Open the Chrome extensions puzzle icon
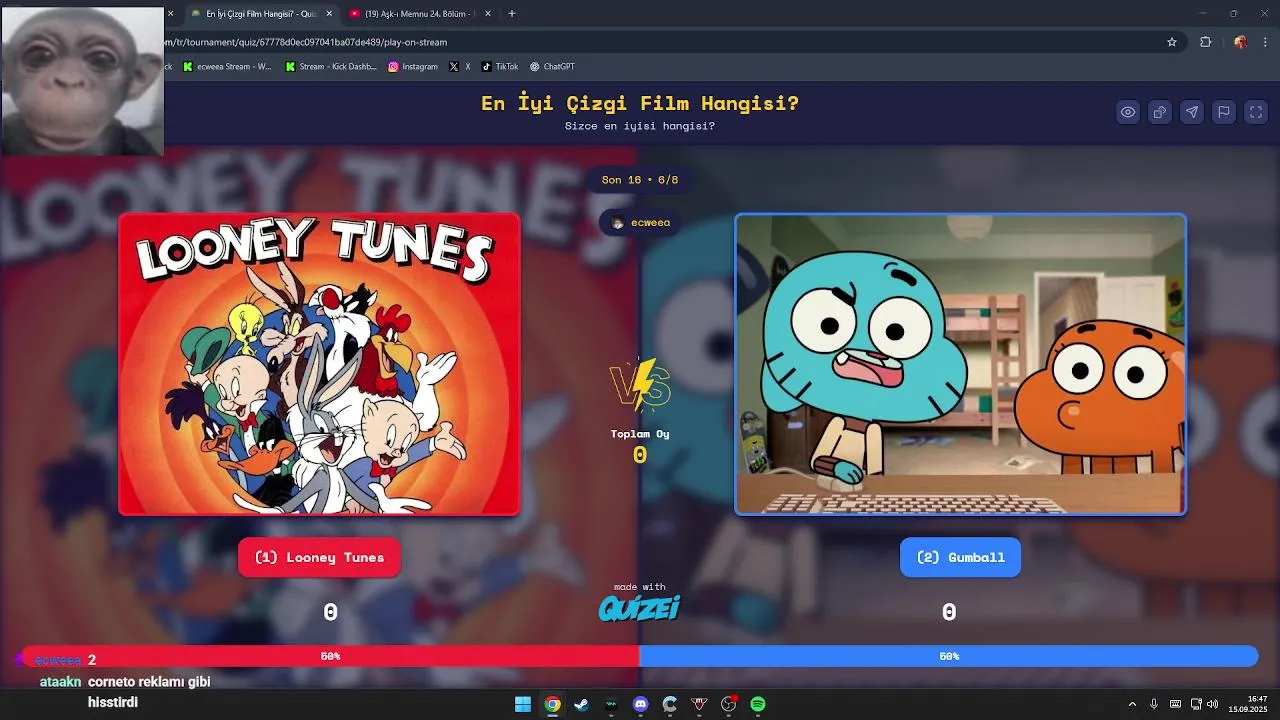Viewport: 1280px width, 720px height. coord(1205,42)
